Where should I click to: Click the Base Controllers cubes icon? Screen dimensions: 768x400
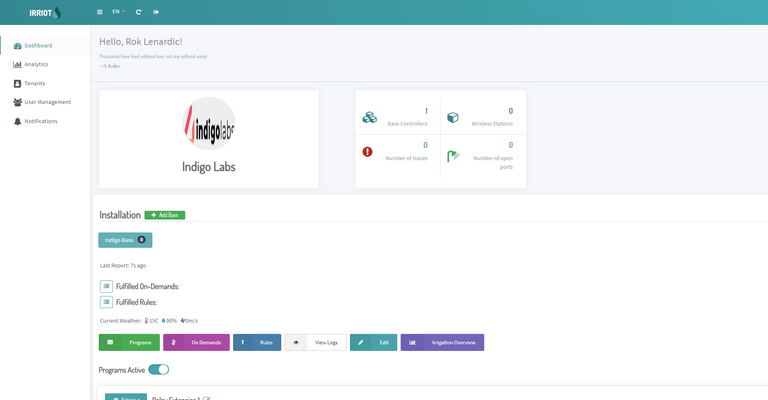point(369,118)
